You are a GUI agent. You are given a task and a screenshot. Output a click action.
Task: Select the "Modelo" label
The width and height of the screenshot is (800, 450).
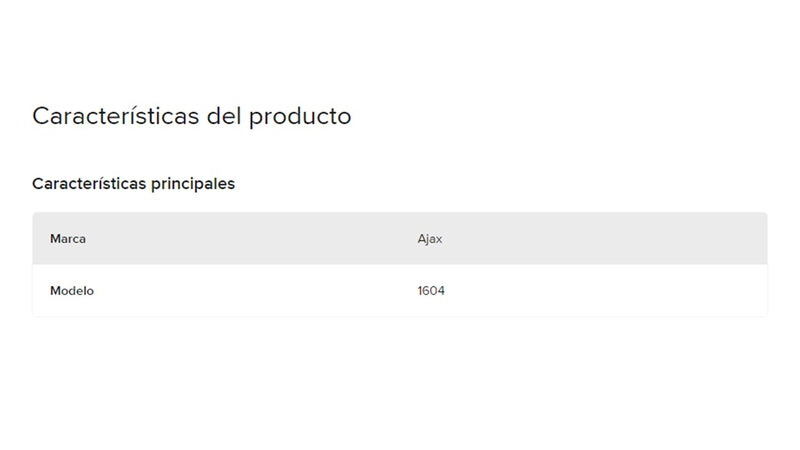(x=72, y=291)
